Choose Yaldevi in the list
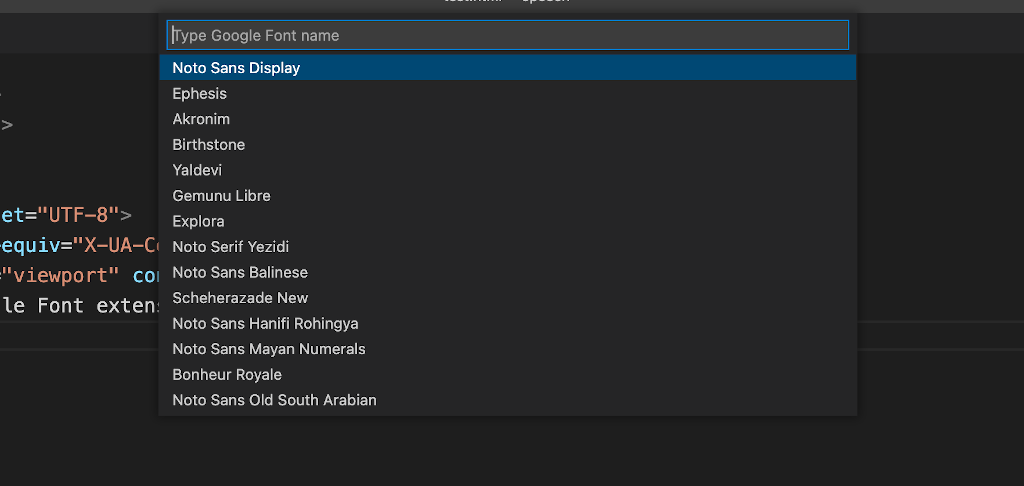1024x486 pixels. tap(507, 170)
